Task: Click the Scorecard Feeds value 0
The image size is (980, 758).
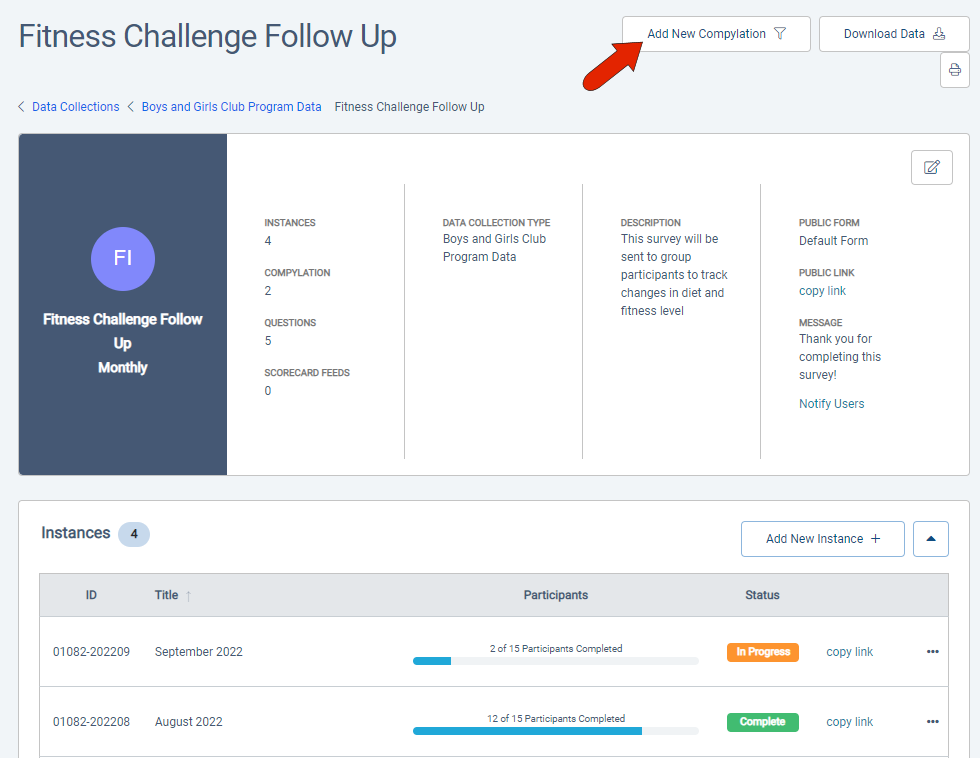Action: (268, 391)
